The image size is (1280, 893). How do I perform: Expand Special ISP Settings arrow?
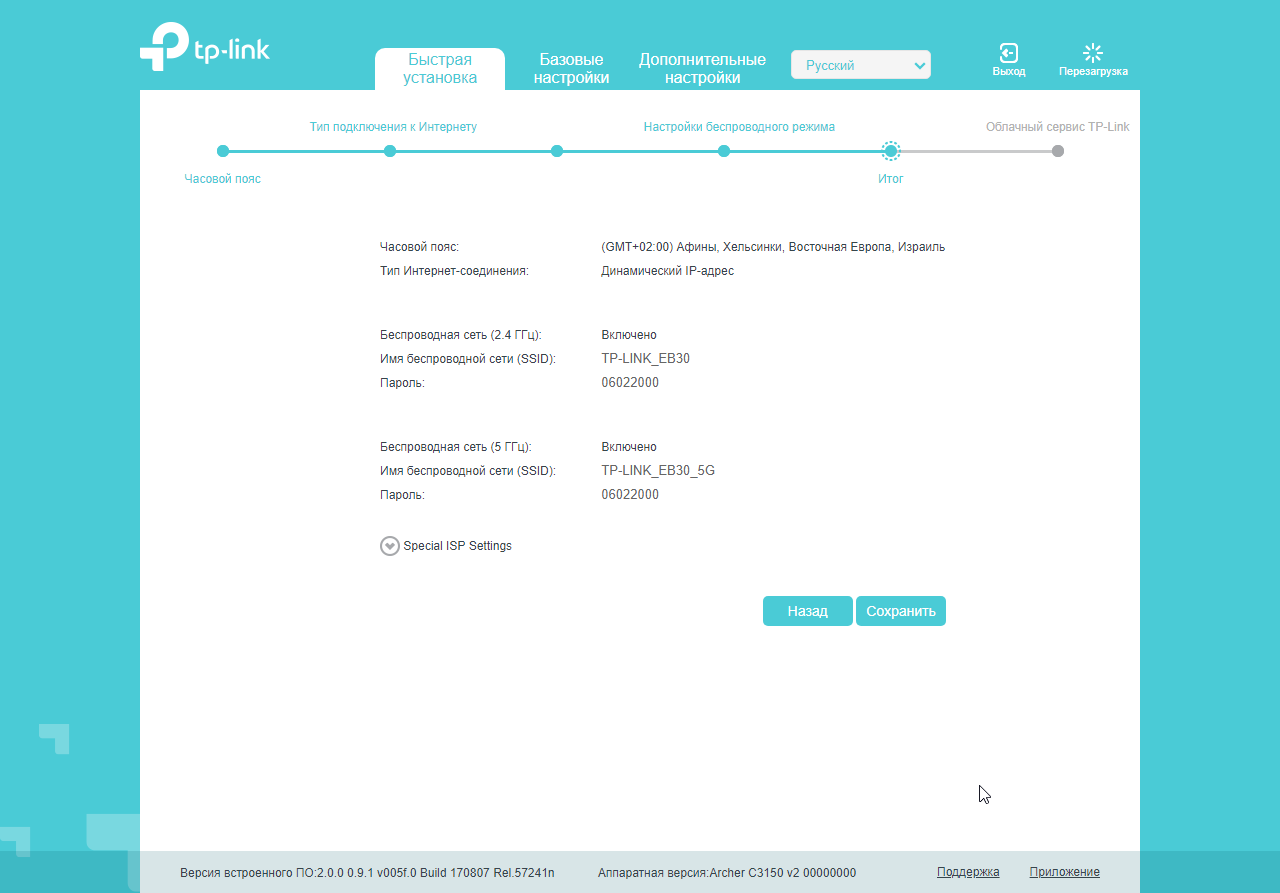[390, 546]
